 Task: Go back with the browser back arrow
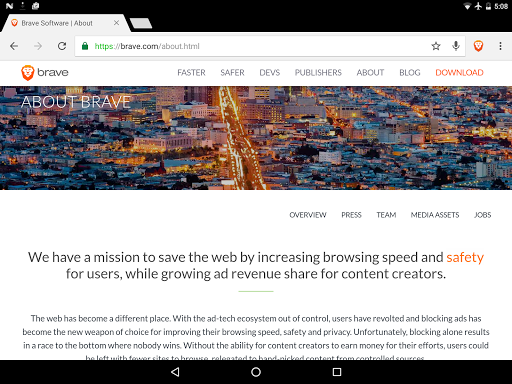(14, 46)
